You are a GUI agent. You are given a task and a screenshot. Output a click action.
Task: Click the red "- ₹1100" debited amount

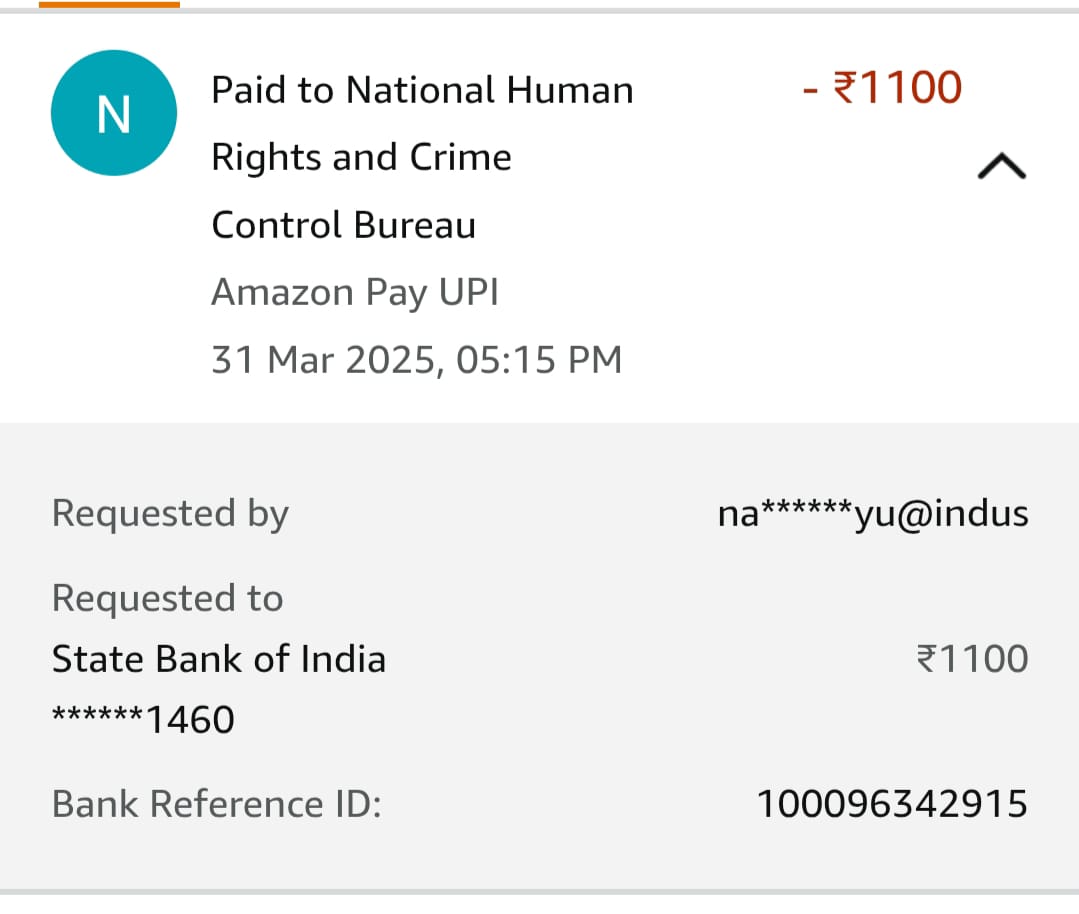[882, 88]
